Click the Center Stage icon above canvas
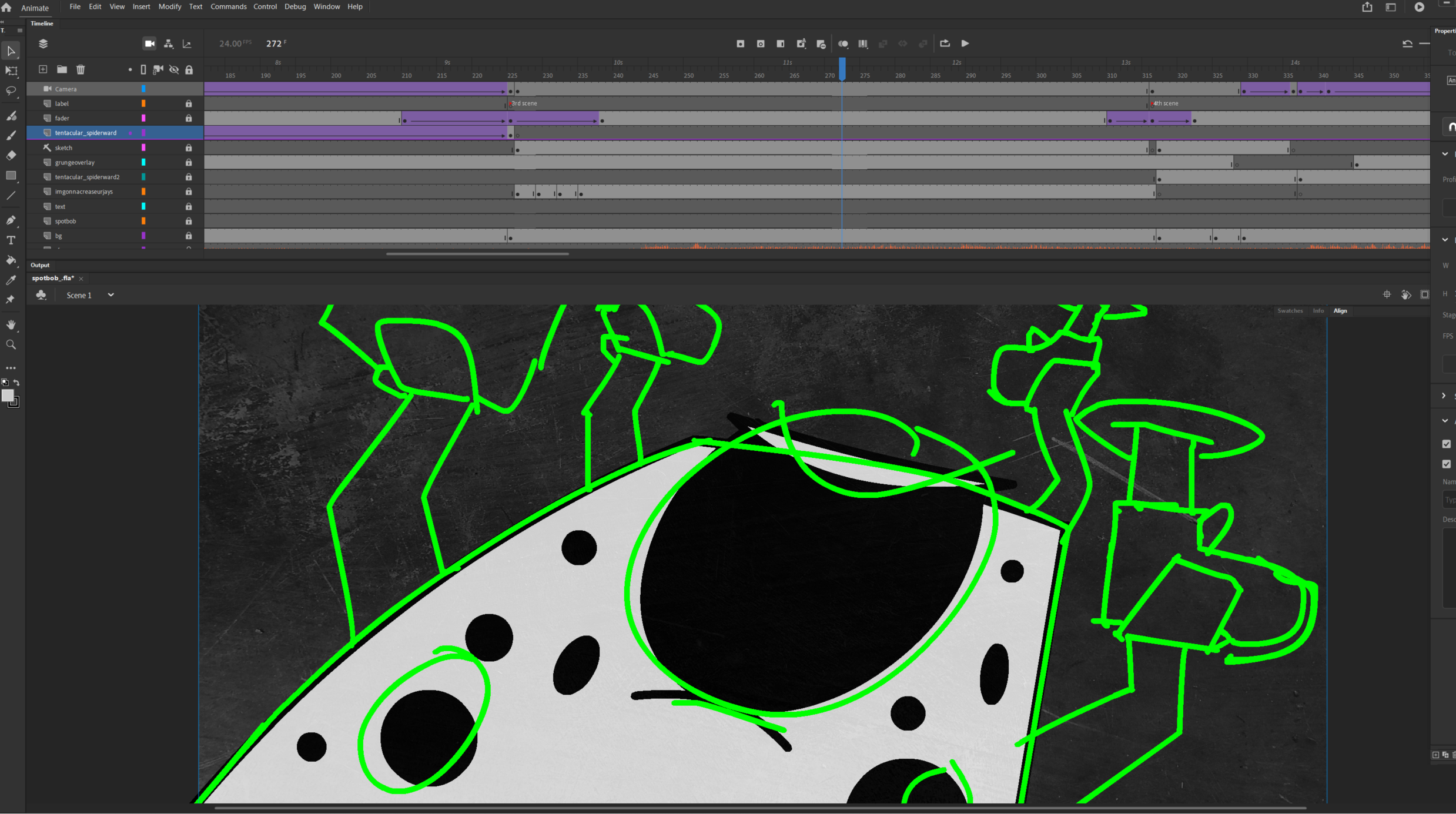Viewport: 1456px width, 814px height. pyautogui.click(x=1387, y=294)
